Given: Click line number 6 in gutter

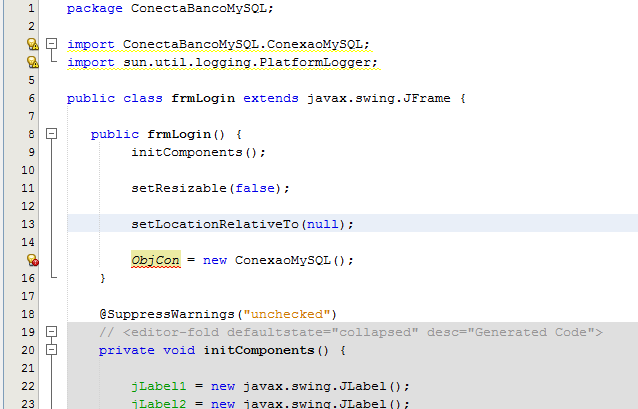Looking at the screenshot, I should 31,98.
